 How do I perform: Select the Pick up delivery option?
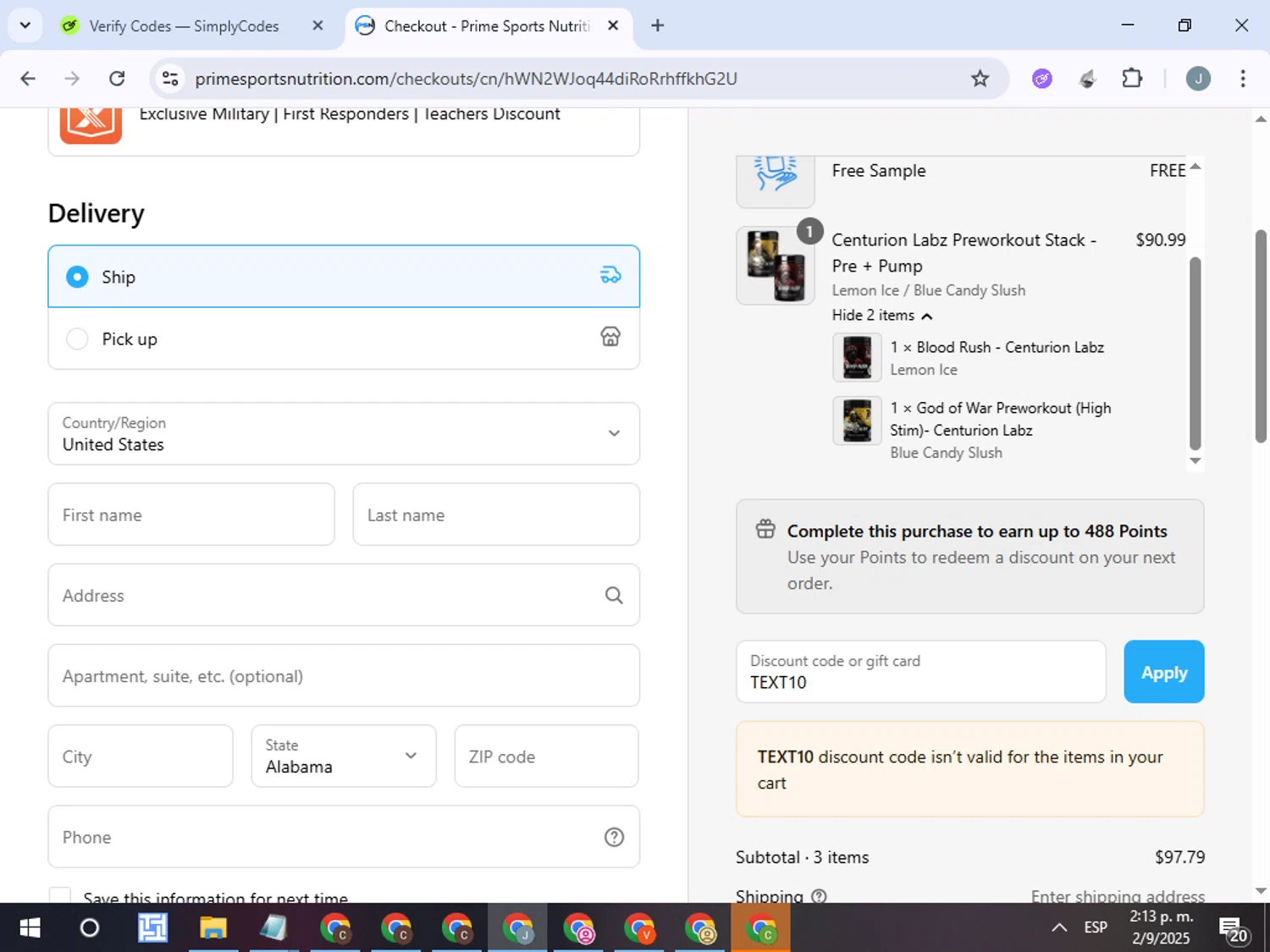344,338
